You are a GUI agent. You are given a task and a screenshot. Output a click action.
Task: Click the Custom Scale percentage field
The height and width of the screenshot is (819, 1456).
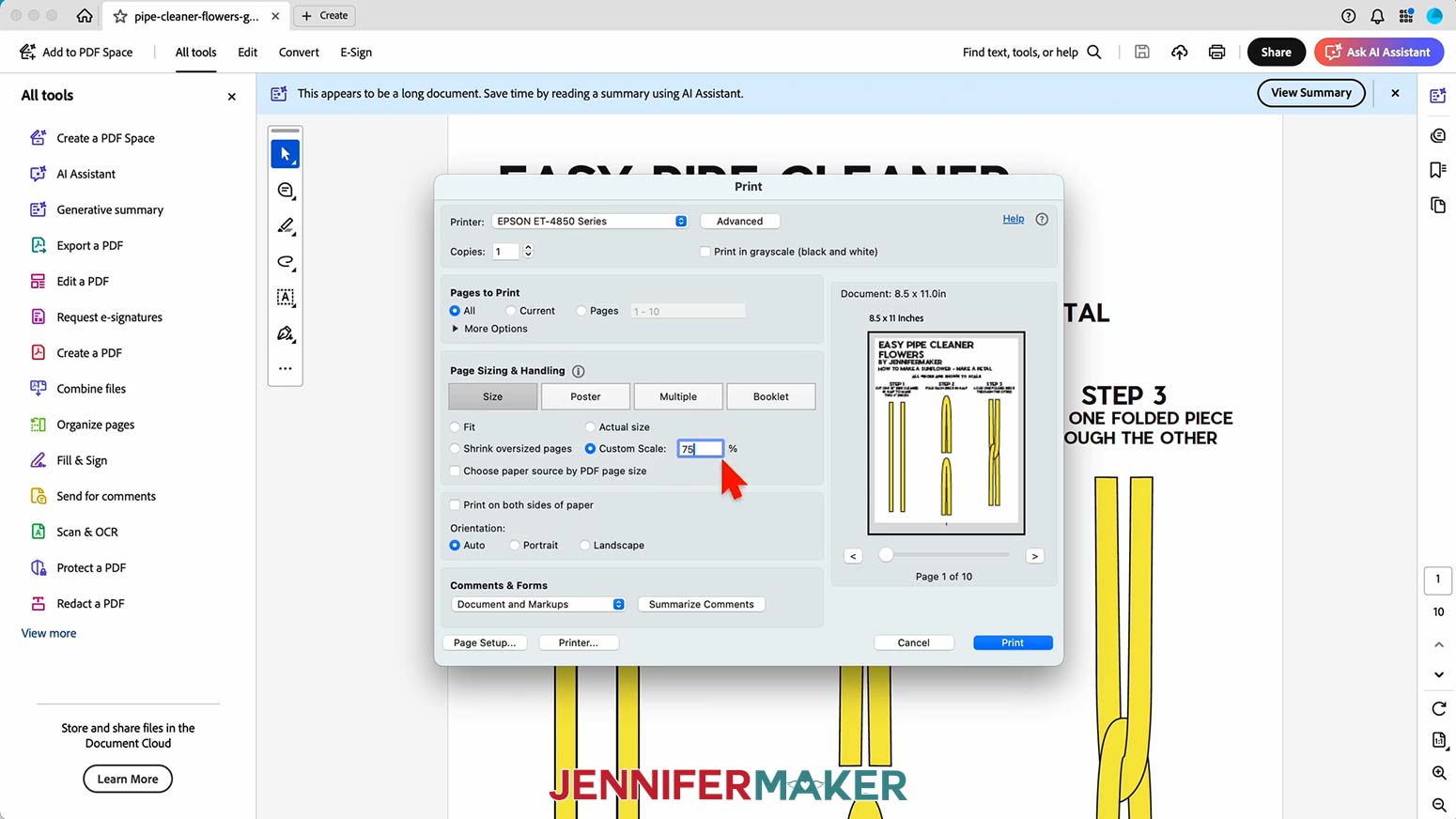click(701, 449)
